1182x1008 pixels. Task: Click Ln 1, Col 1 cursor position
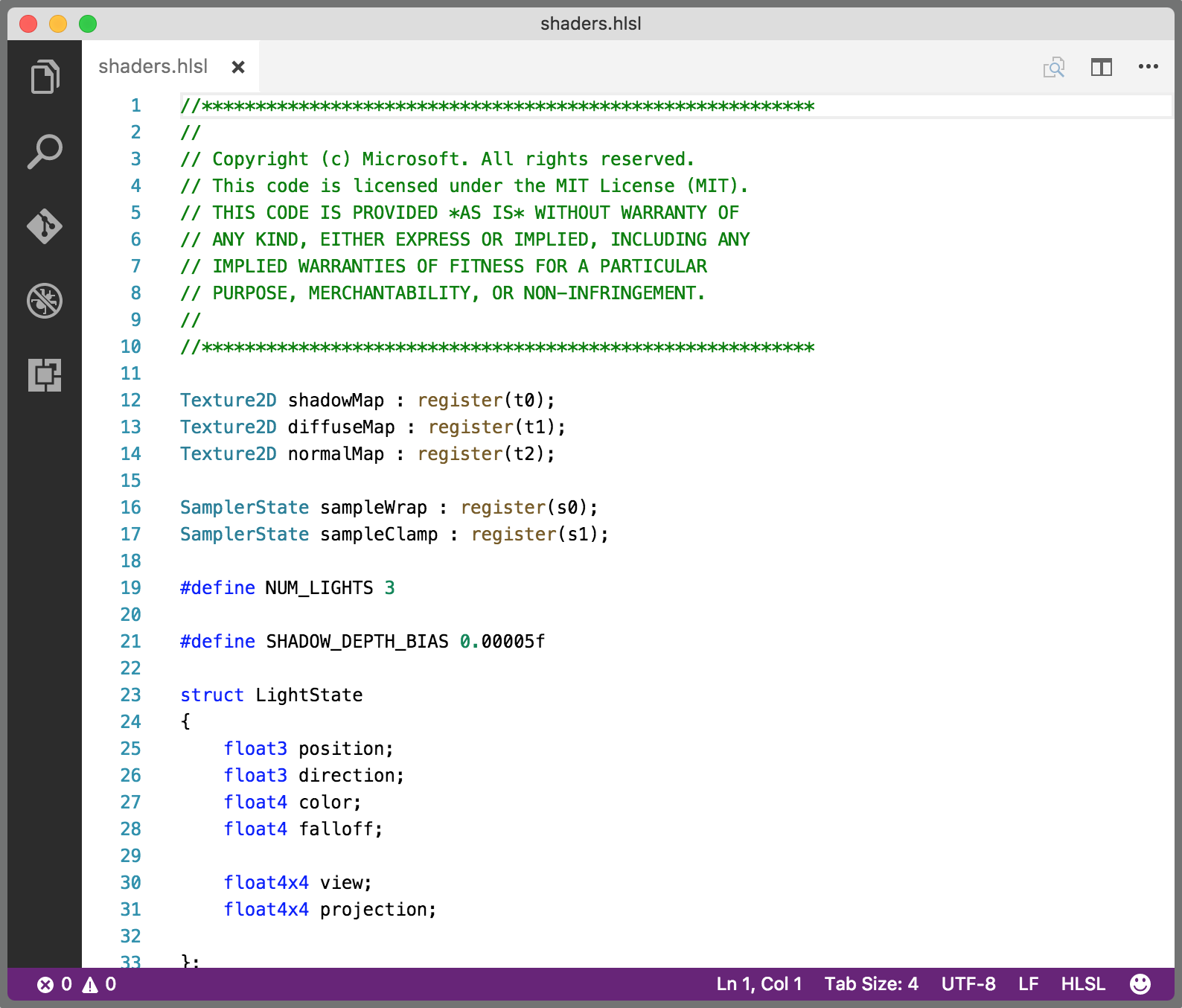click(759, 984)
